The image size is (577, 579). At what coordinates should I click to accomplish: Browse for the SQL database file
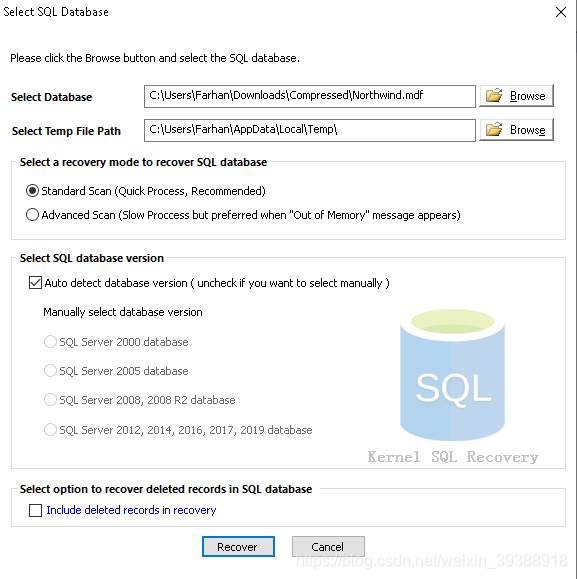tap(516, 96)
